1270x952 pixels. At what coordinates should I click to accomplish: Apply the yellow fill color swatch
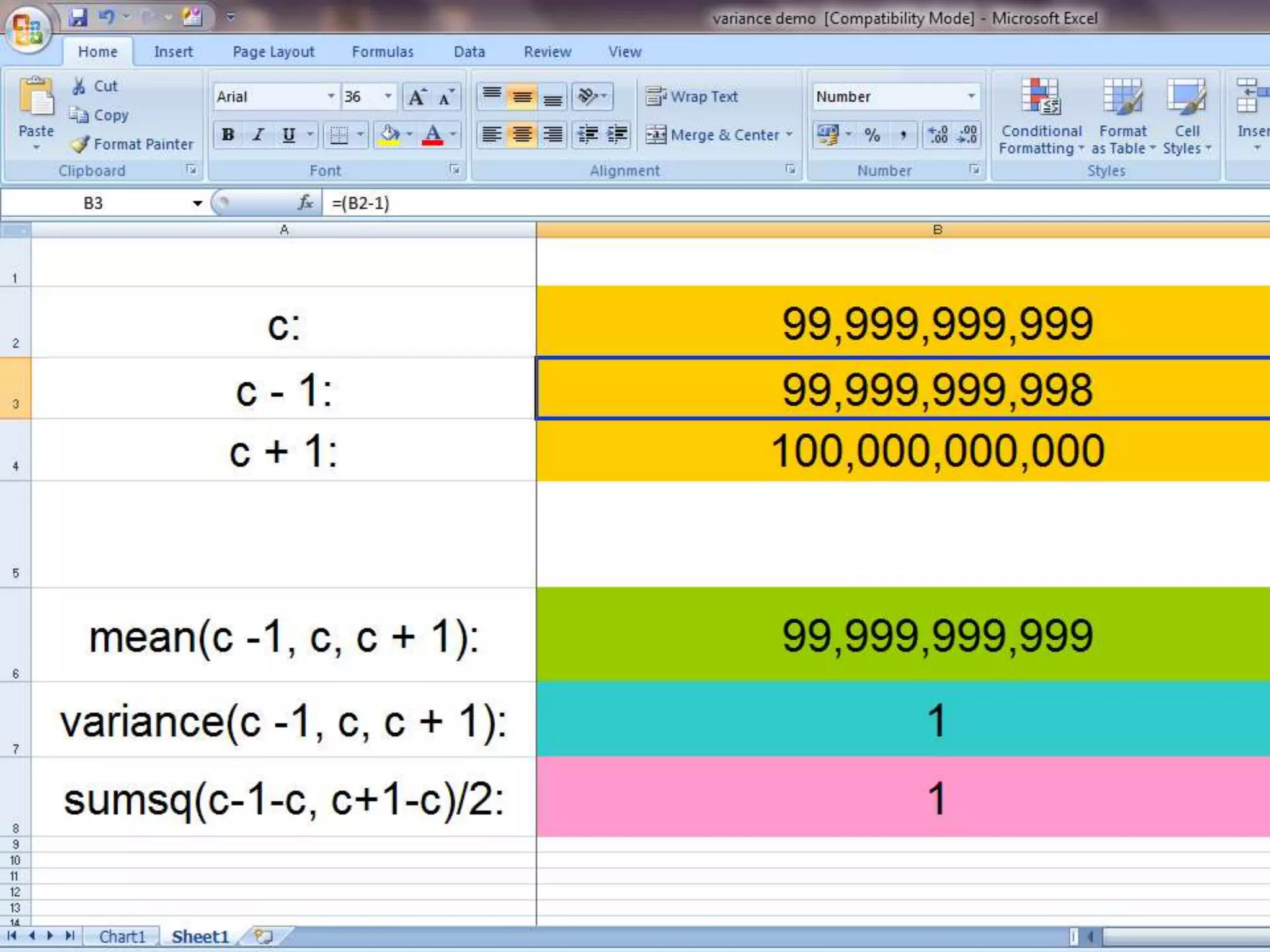click(389, 135)
